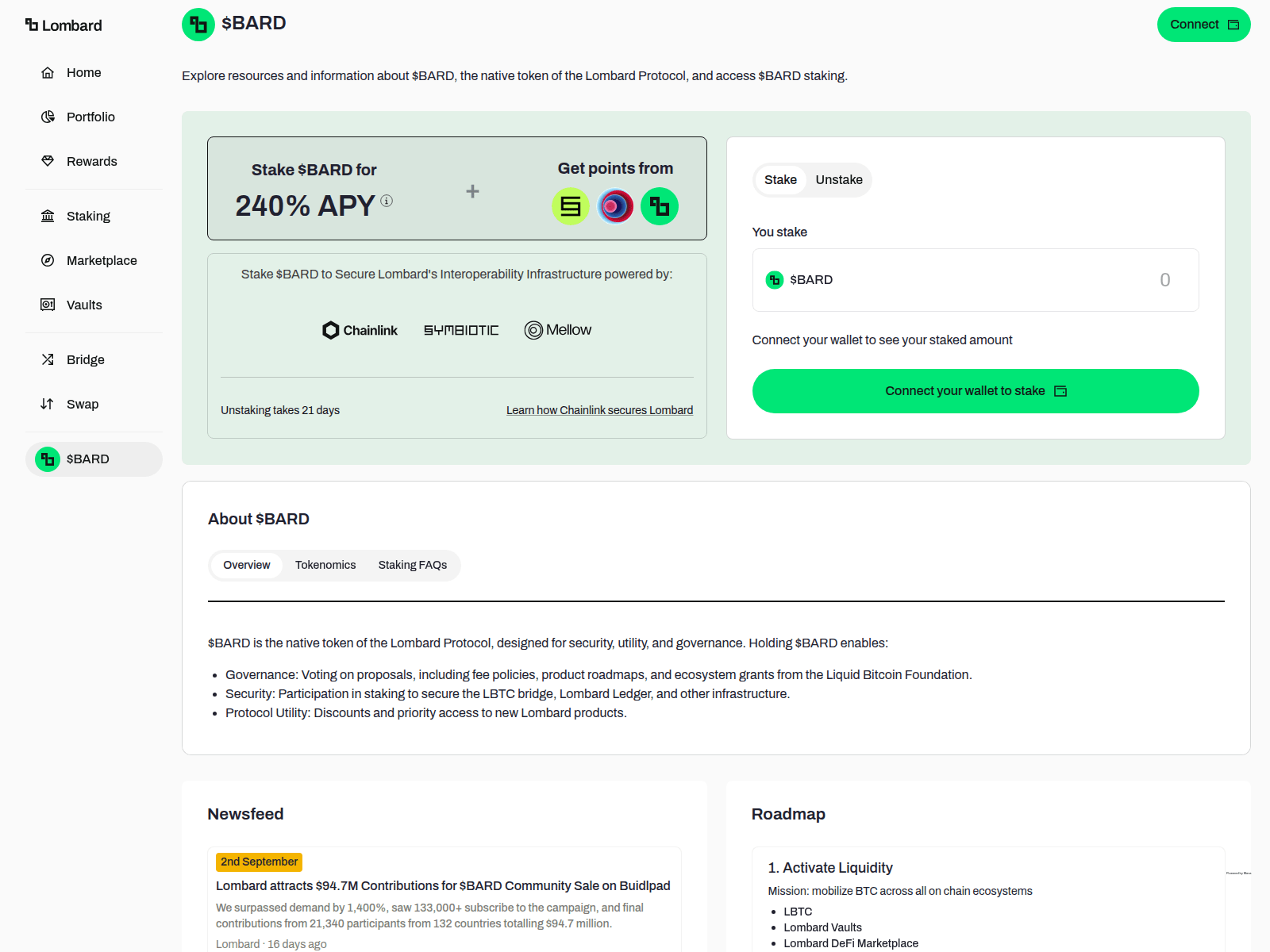The image size is (1270, 952).
Task: Open news article on $94.7M contributions
Action: click(x=443, y=886)
